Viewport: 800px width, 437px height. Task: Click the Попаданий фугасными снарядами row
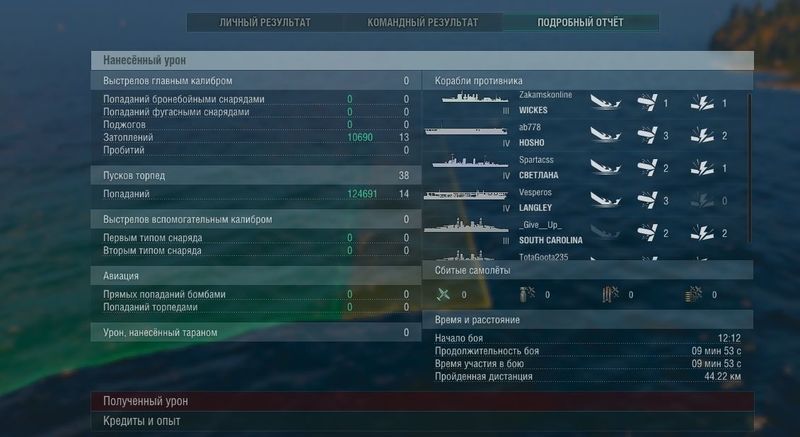256,112
